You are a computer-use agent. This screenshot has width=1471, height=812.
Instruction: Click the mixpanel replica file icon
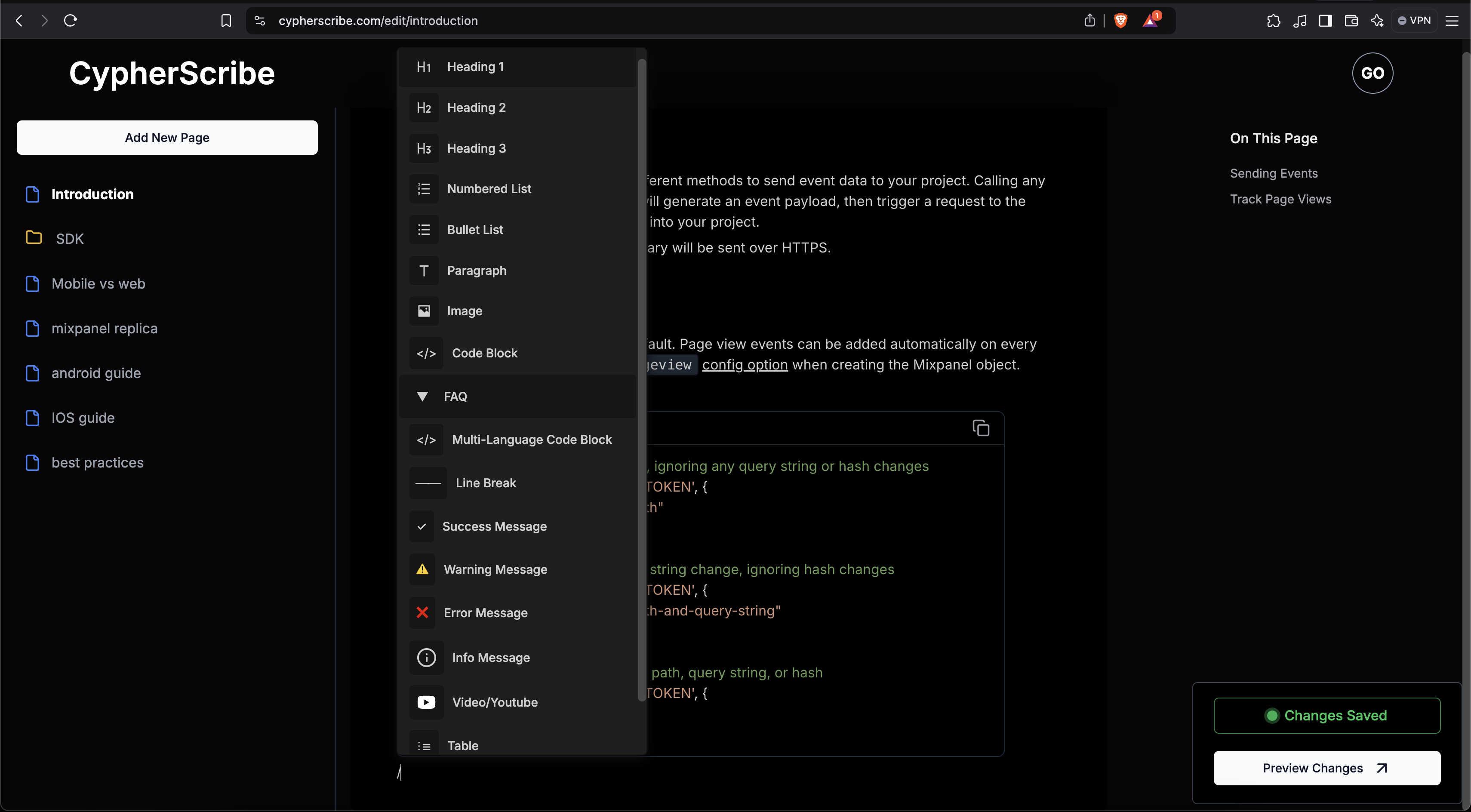point(33,328)
